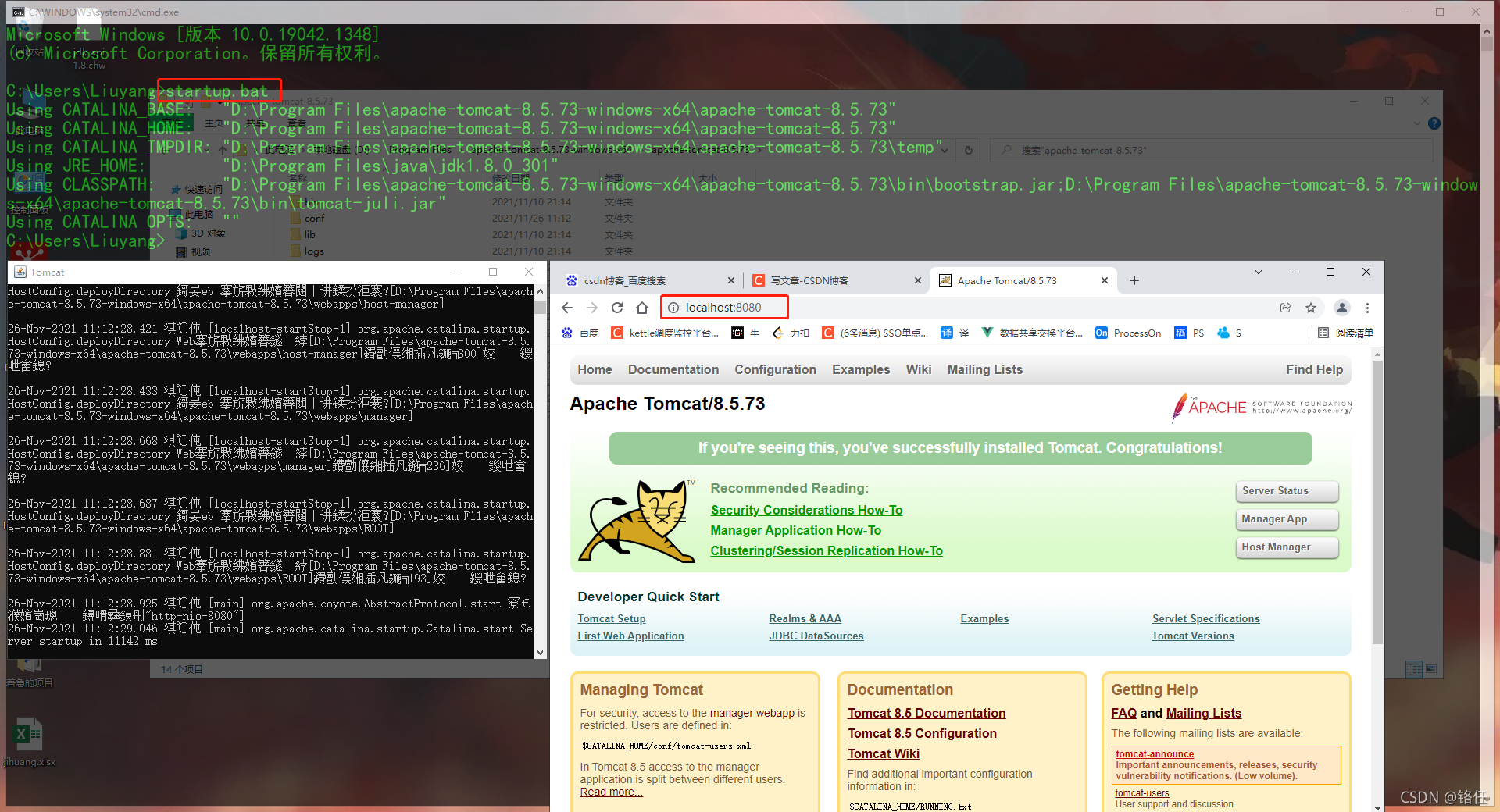Open Servlet Specifications link
The width and height of the screenshot is (1500, 812).
pos(1206,618)
